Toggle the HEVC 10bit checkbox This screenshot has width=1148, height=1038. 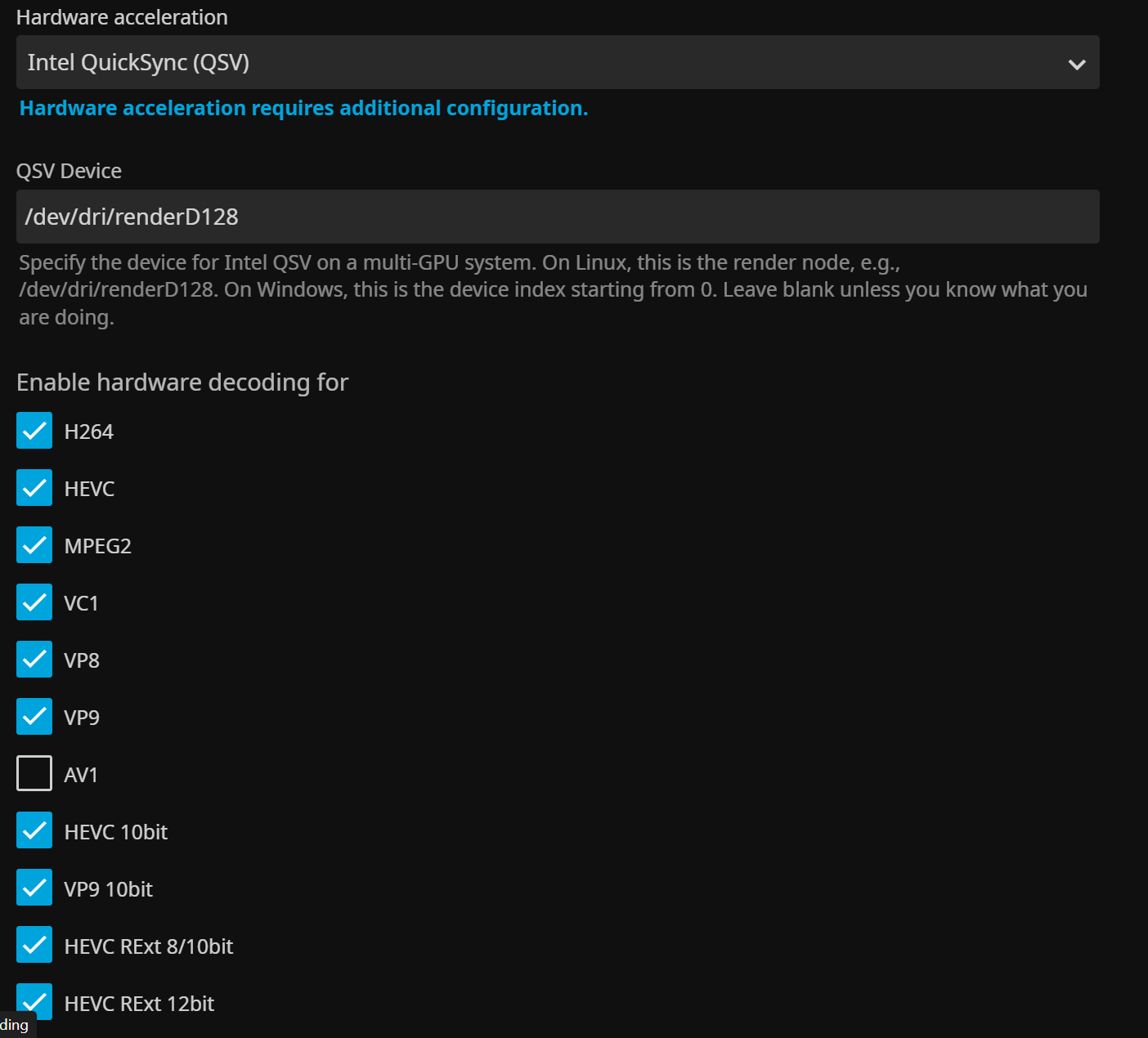click(x=34, y=831)
